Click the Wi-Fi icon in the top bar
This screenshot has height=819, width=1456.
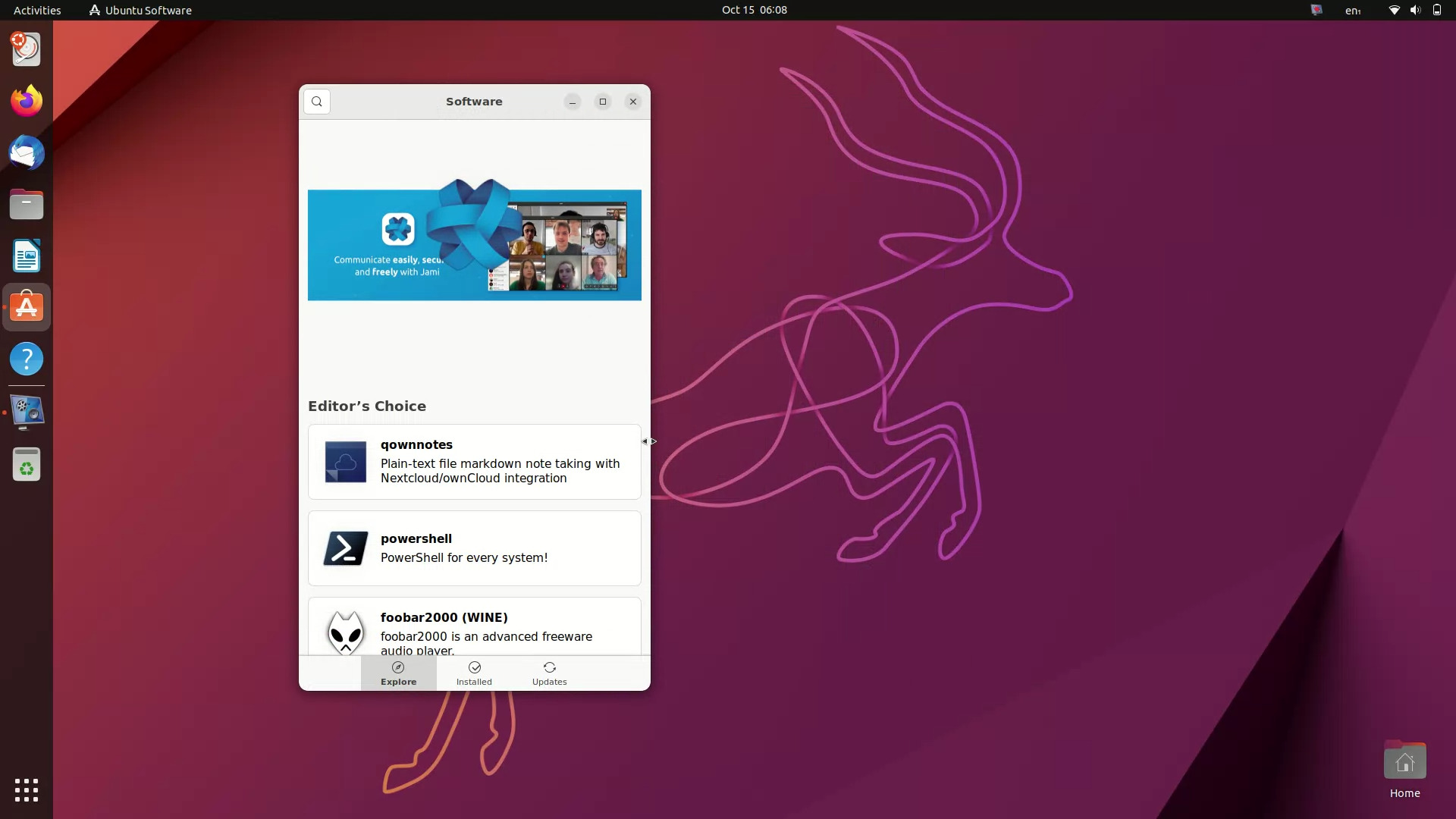[x=1393, y=10]
